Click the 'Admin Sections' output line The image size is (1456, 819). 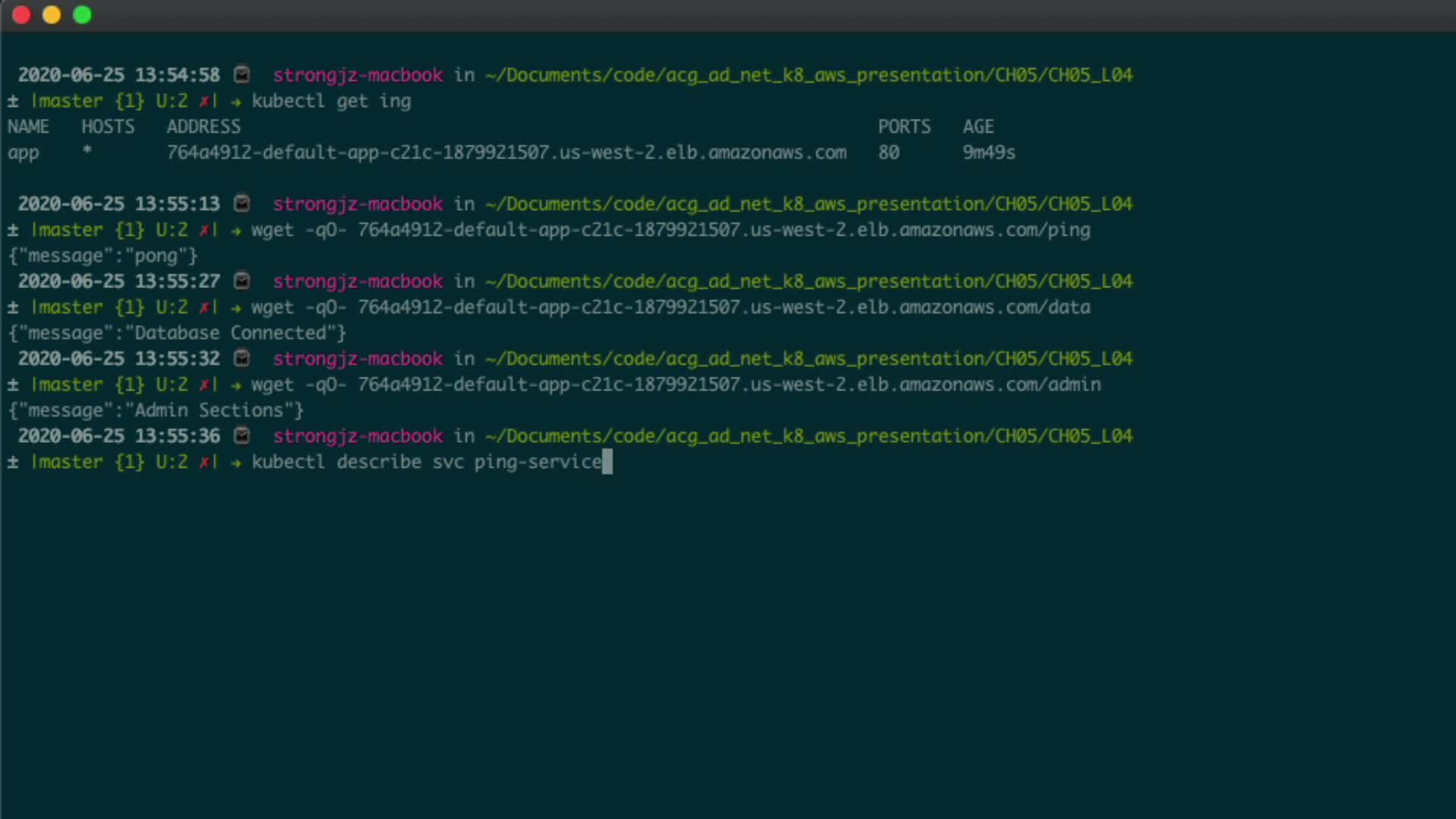155,410
